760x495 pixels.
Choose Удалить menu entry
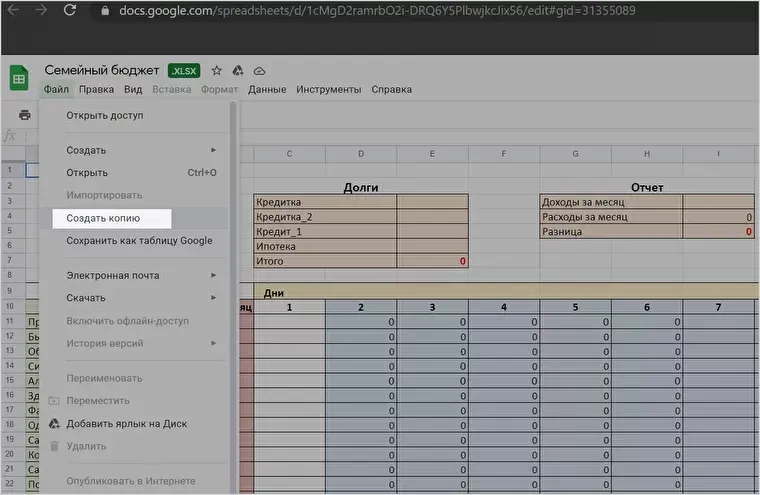coord(134,446)
